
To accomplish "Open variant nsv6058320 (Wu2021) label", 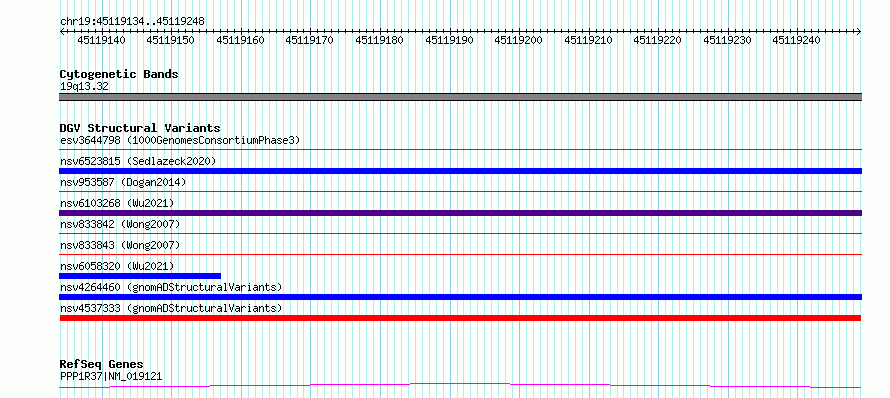I will pos(117,266).
